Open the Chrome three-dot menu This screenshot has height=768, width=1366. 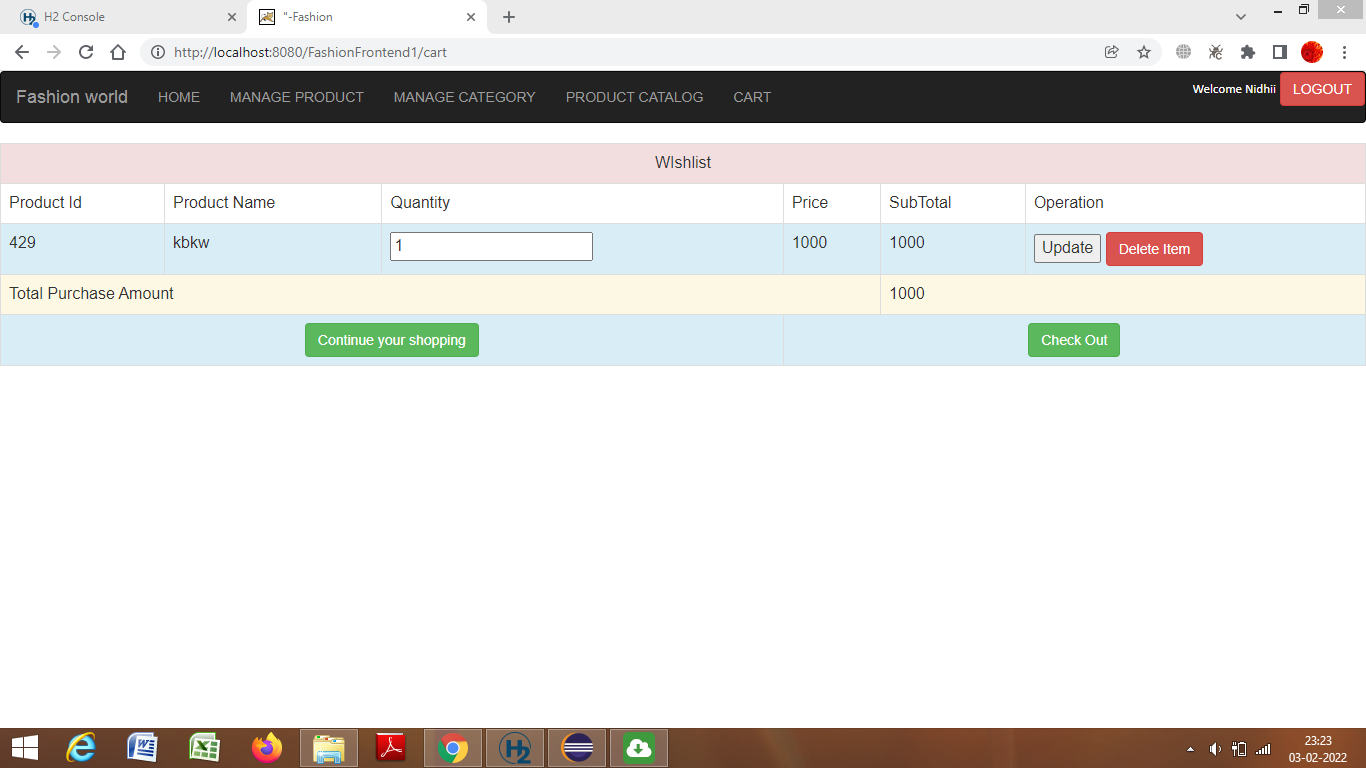coord(1345,51)
